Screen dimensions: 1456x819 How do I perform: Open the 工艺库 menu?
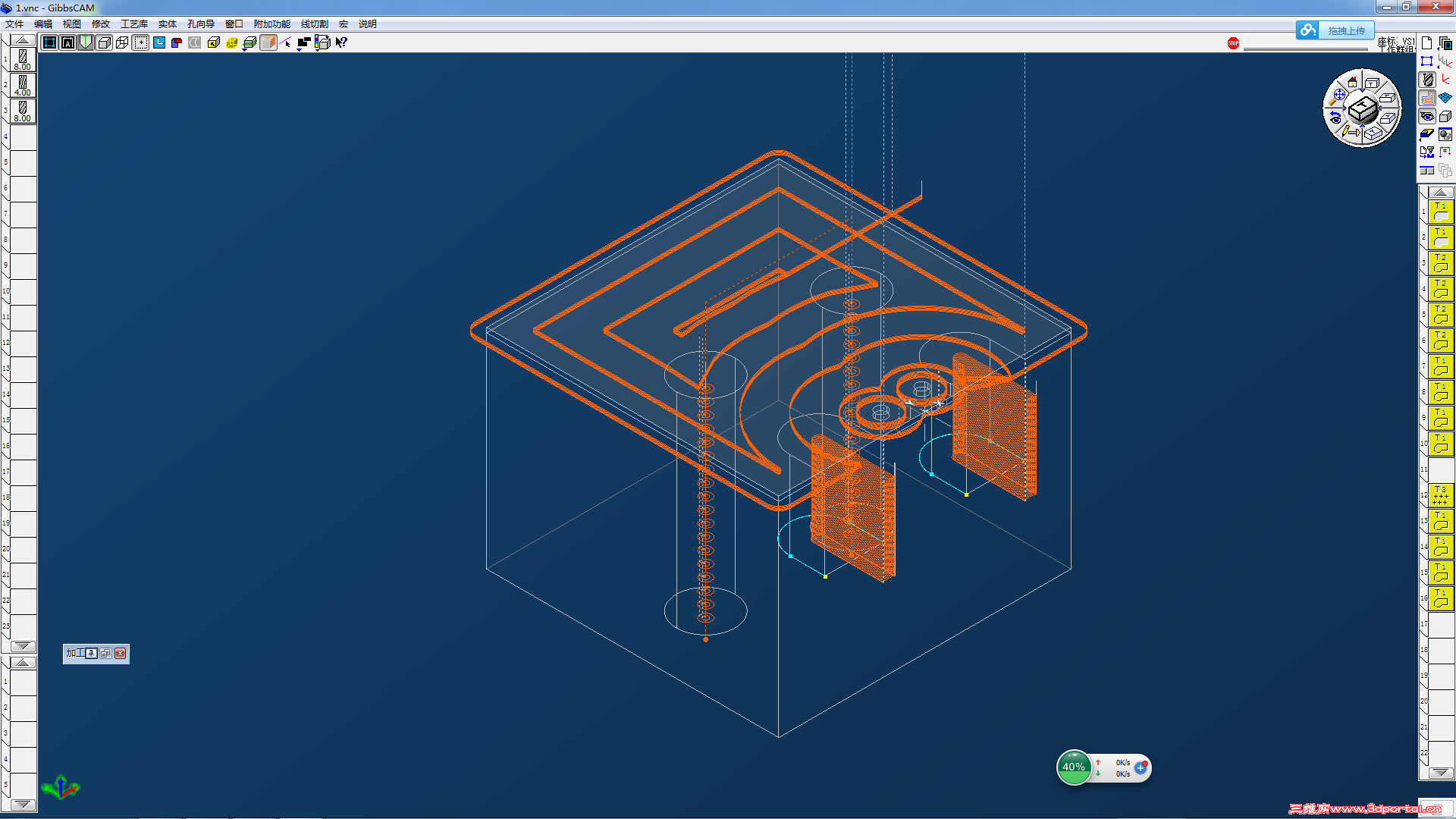(x=133, y=24)
